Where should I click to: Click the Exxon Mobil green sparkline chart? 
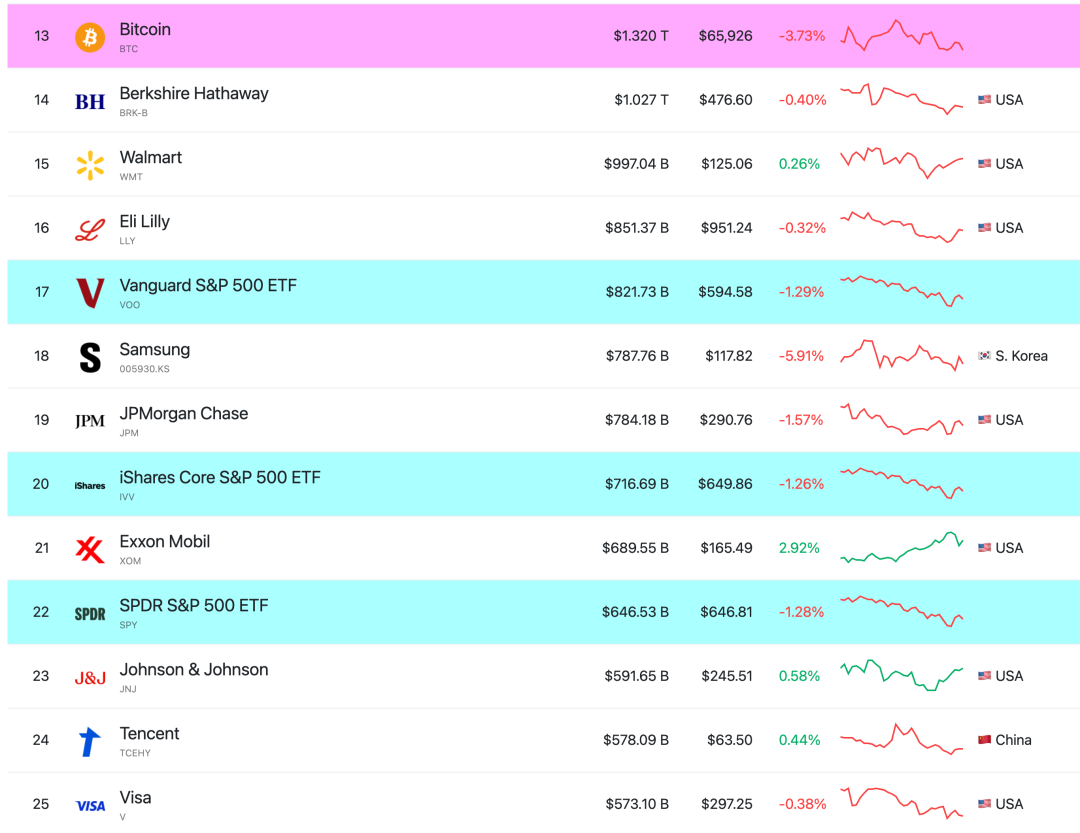[x=902, y=548]
